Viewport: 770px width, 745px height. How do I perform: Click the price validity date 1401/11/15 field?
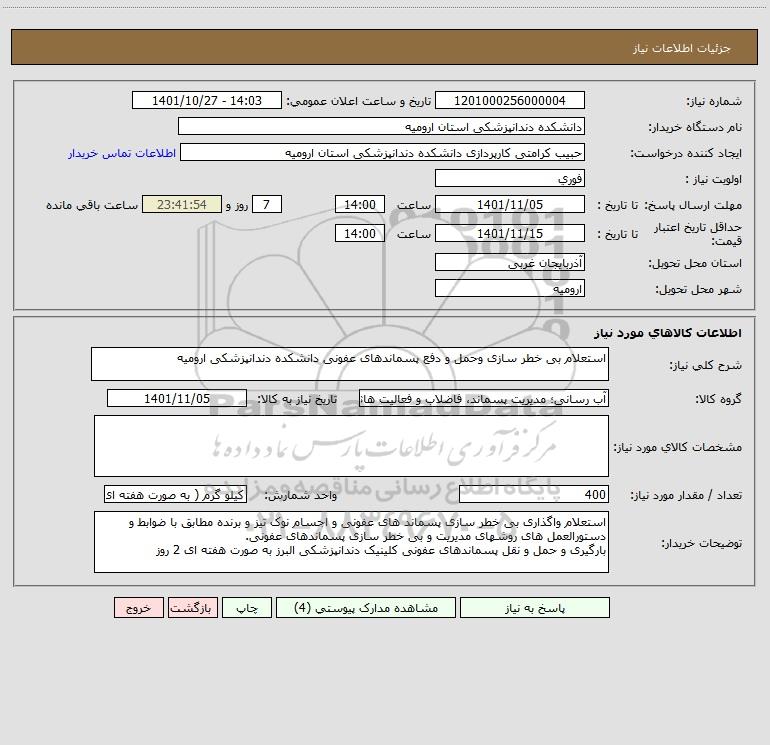510,233
